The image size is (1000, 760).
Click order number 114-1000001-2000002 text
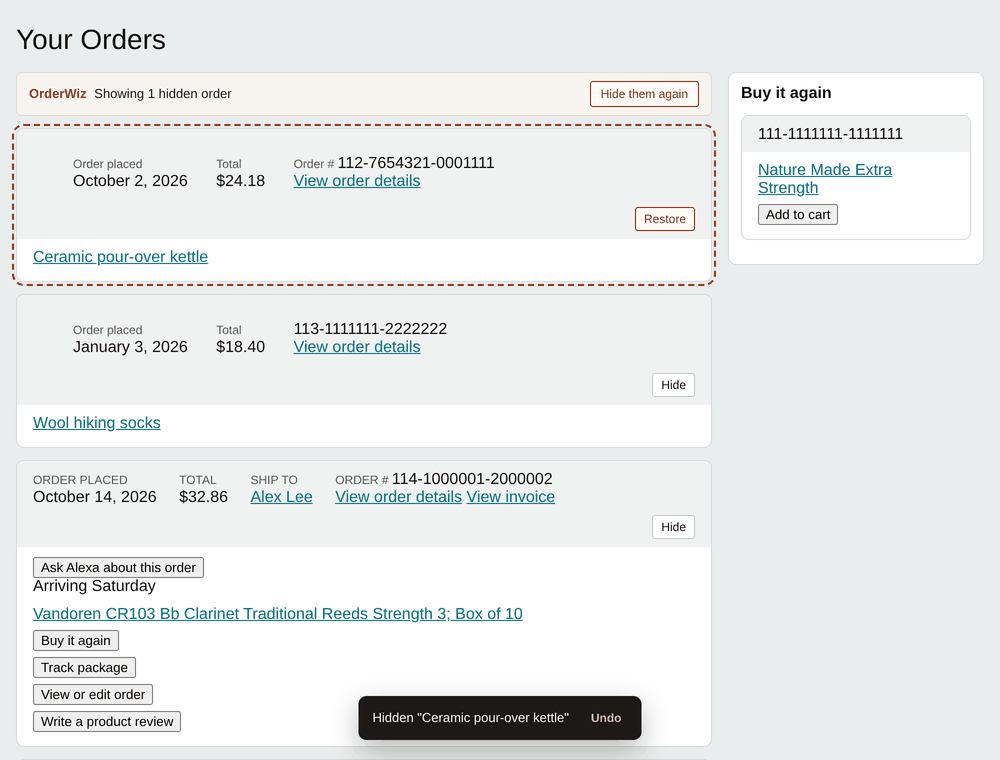pyautogui.click(x=472, y=479)
